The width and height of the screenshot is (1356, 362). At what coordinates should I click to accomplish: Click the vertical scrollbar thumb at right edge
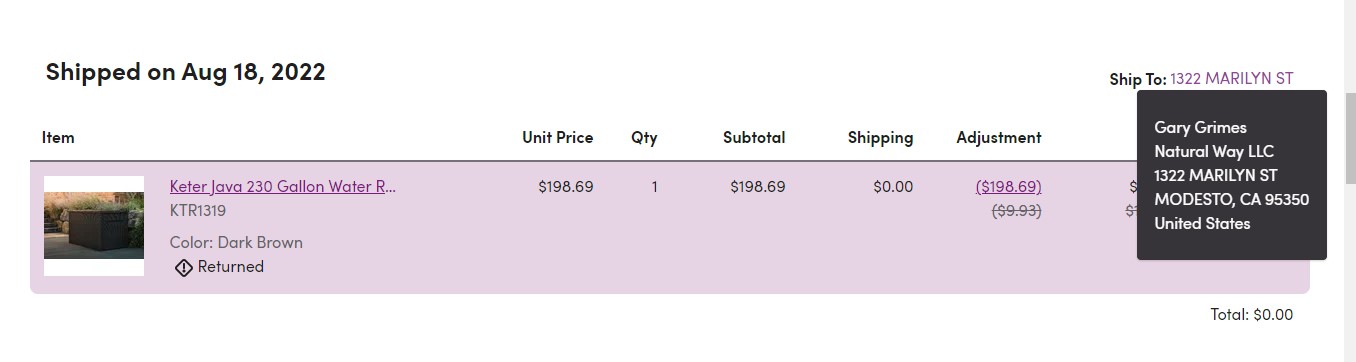pos(1350,127)
